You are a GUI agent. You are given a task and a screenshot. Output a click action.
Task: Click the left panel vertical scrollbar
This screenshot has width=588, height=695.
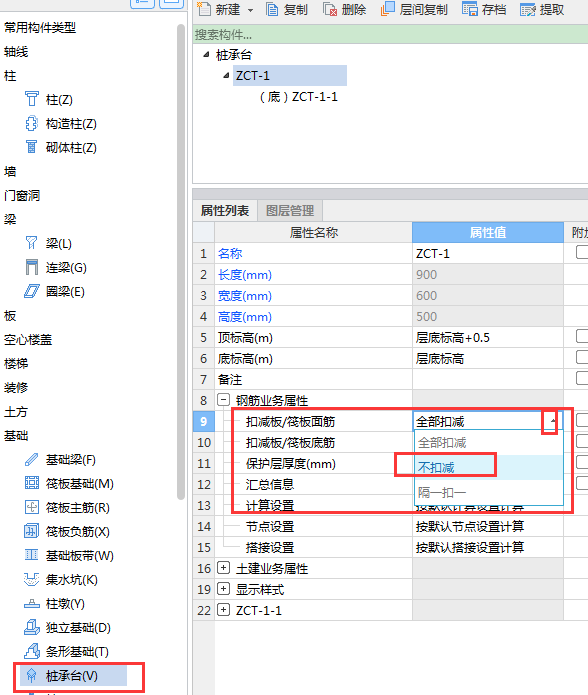pyautogui.click(x=180, y=262)
